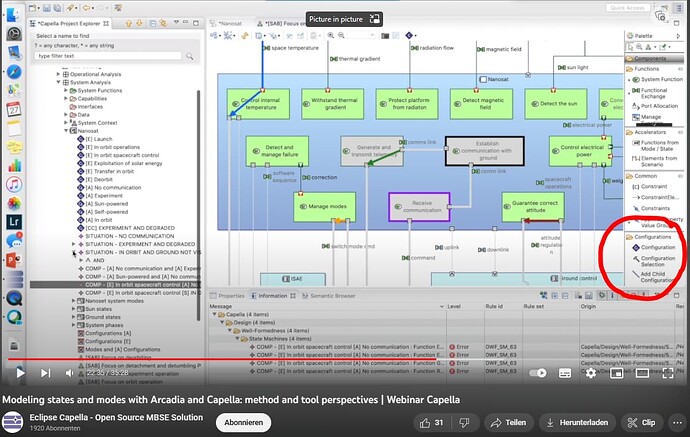Expand SITUATION - EXPERIMENT AND DEGRADED node
The height and width of the screenshot is (437, 690).
[x=73, y=244]
